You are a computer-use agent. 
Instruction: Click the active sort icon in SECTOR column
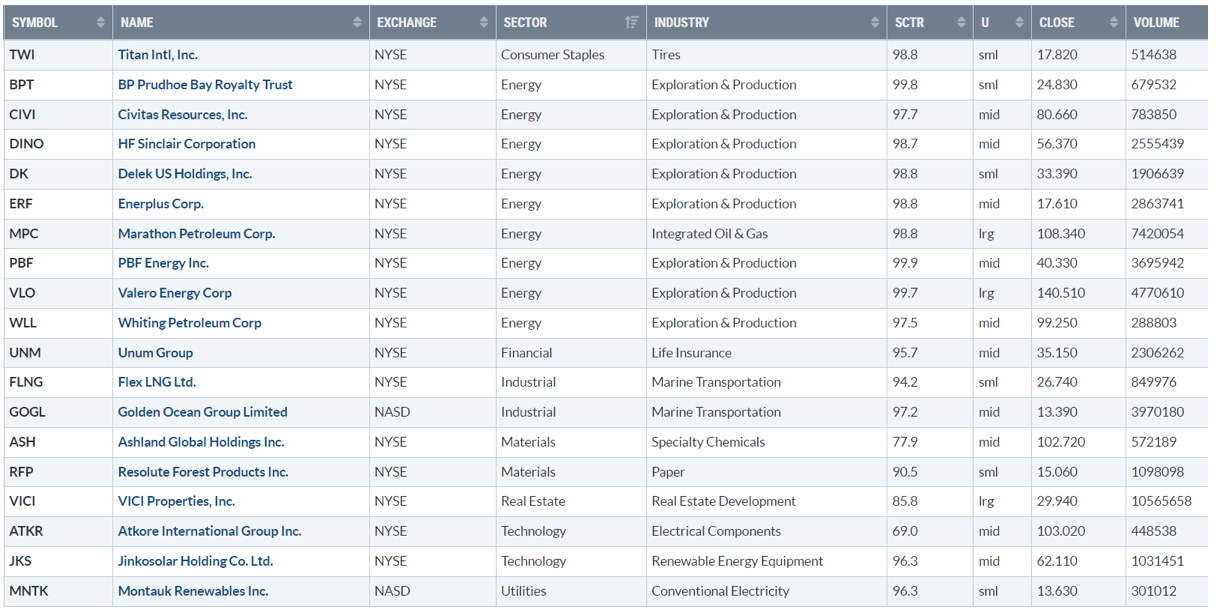[631, 23]
